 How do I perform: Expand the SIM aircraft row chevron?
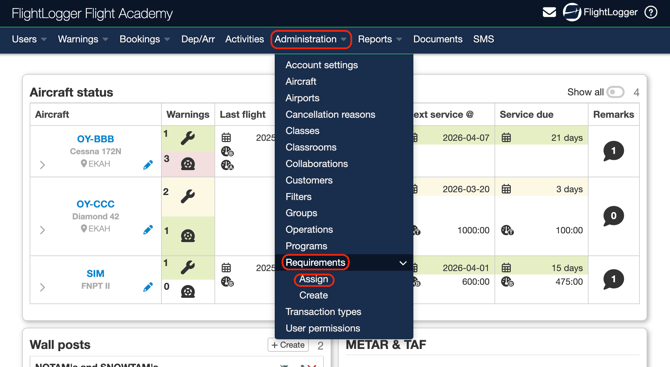[x=42, y=287]
